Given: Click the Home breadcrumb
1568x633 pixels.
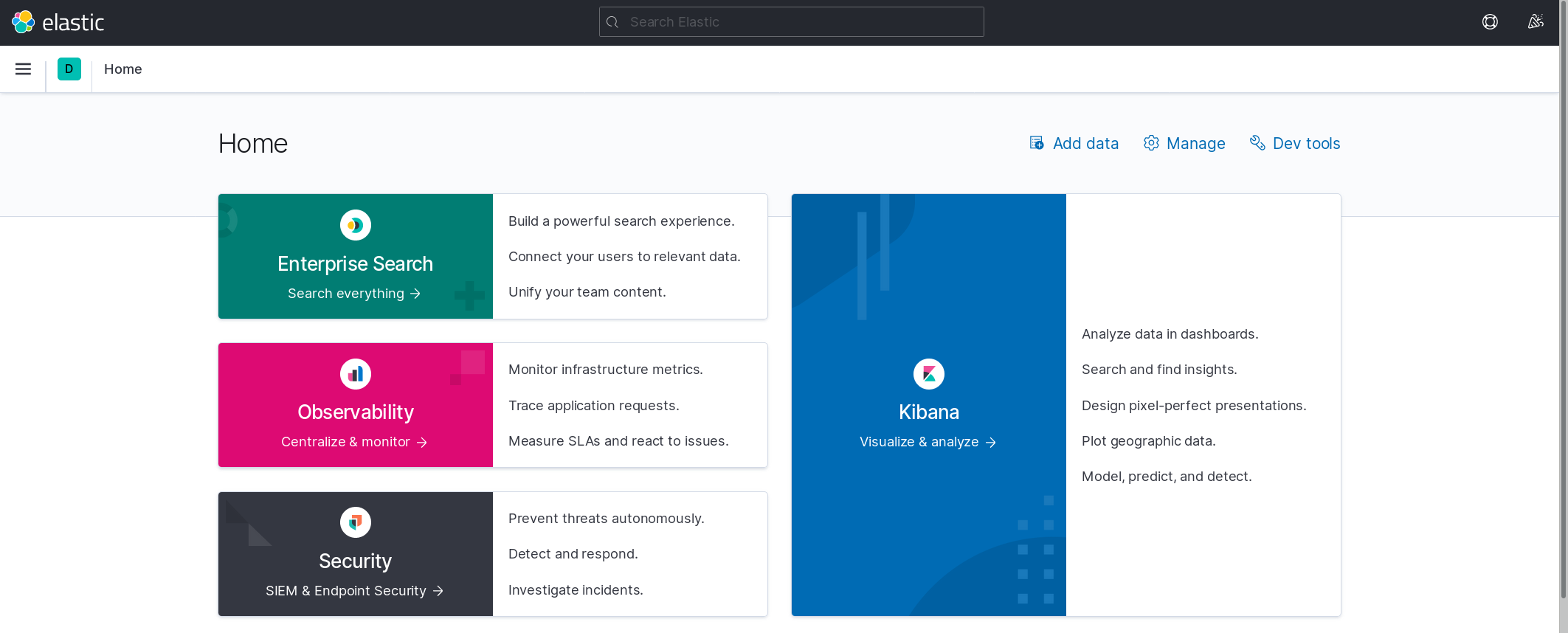Looking at the screenshot, I should click(122, 69).
